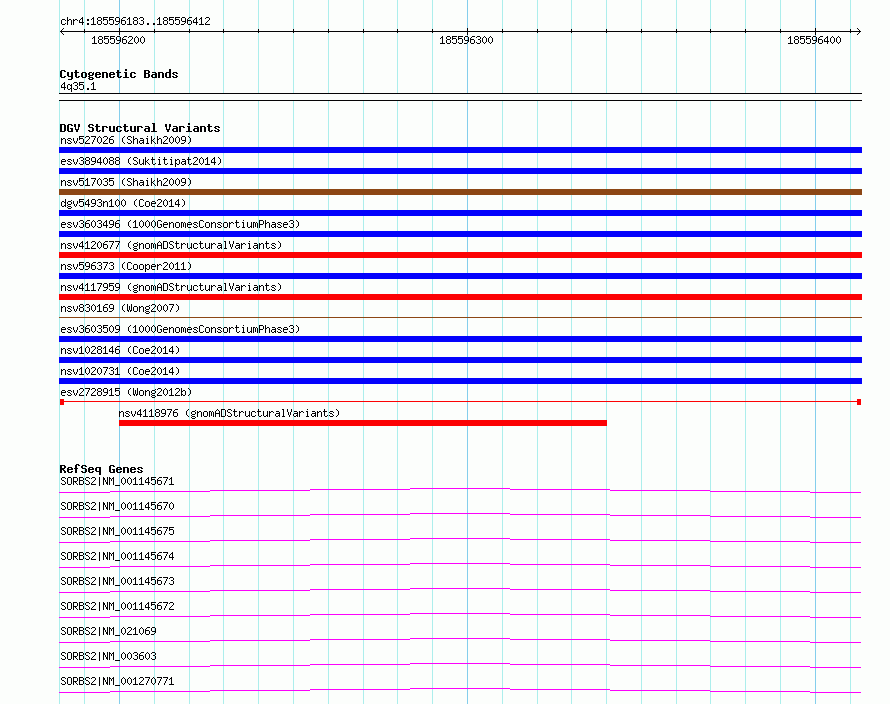
Task: Click nsv4120677 (gnomADStructuralVariants) label
Action: [171, 245]
